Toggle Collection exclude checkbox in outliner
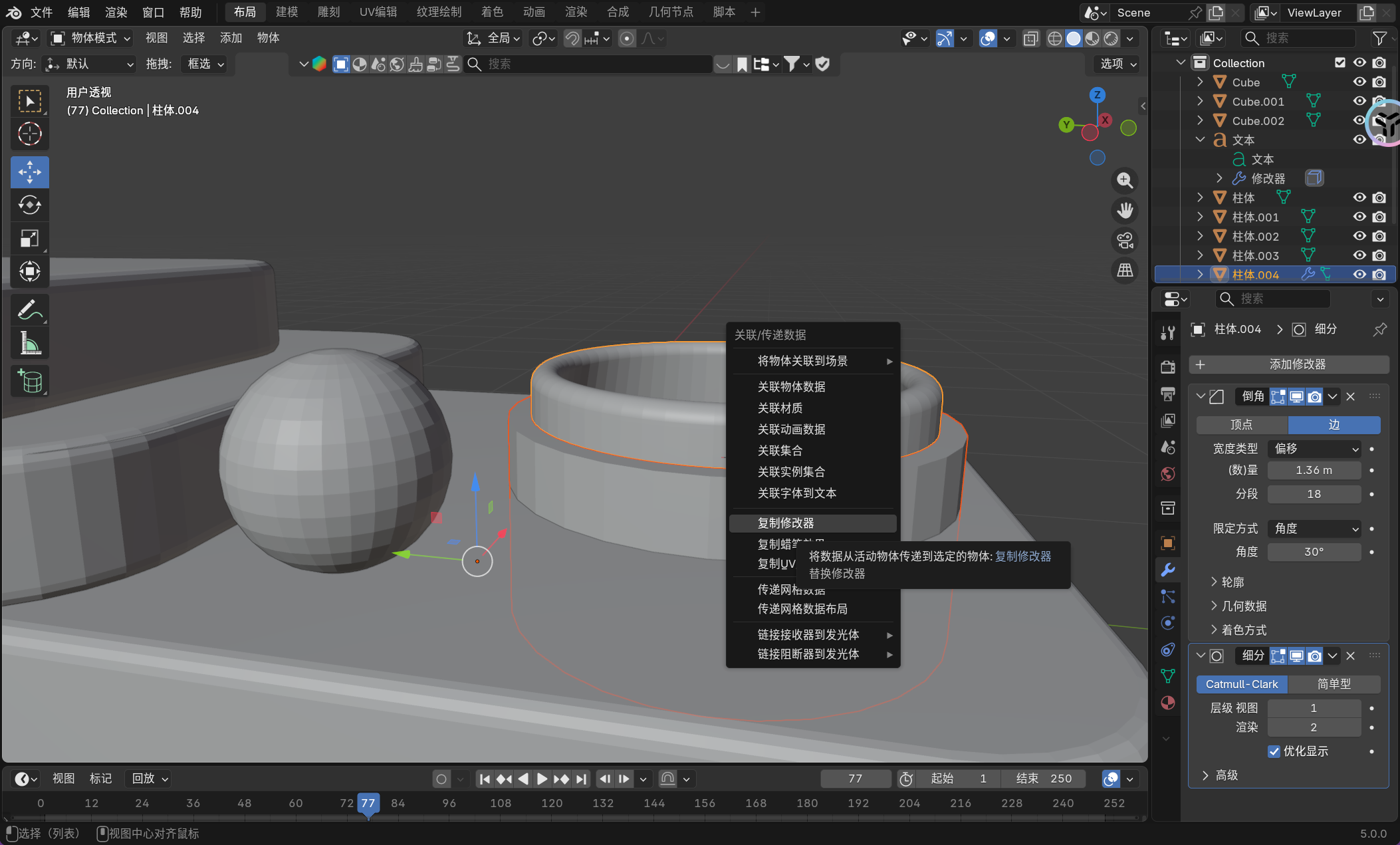The width and height of the screenshot is (1400, 845). [x=1340, y=62]
